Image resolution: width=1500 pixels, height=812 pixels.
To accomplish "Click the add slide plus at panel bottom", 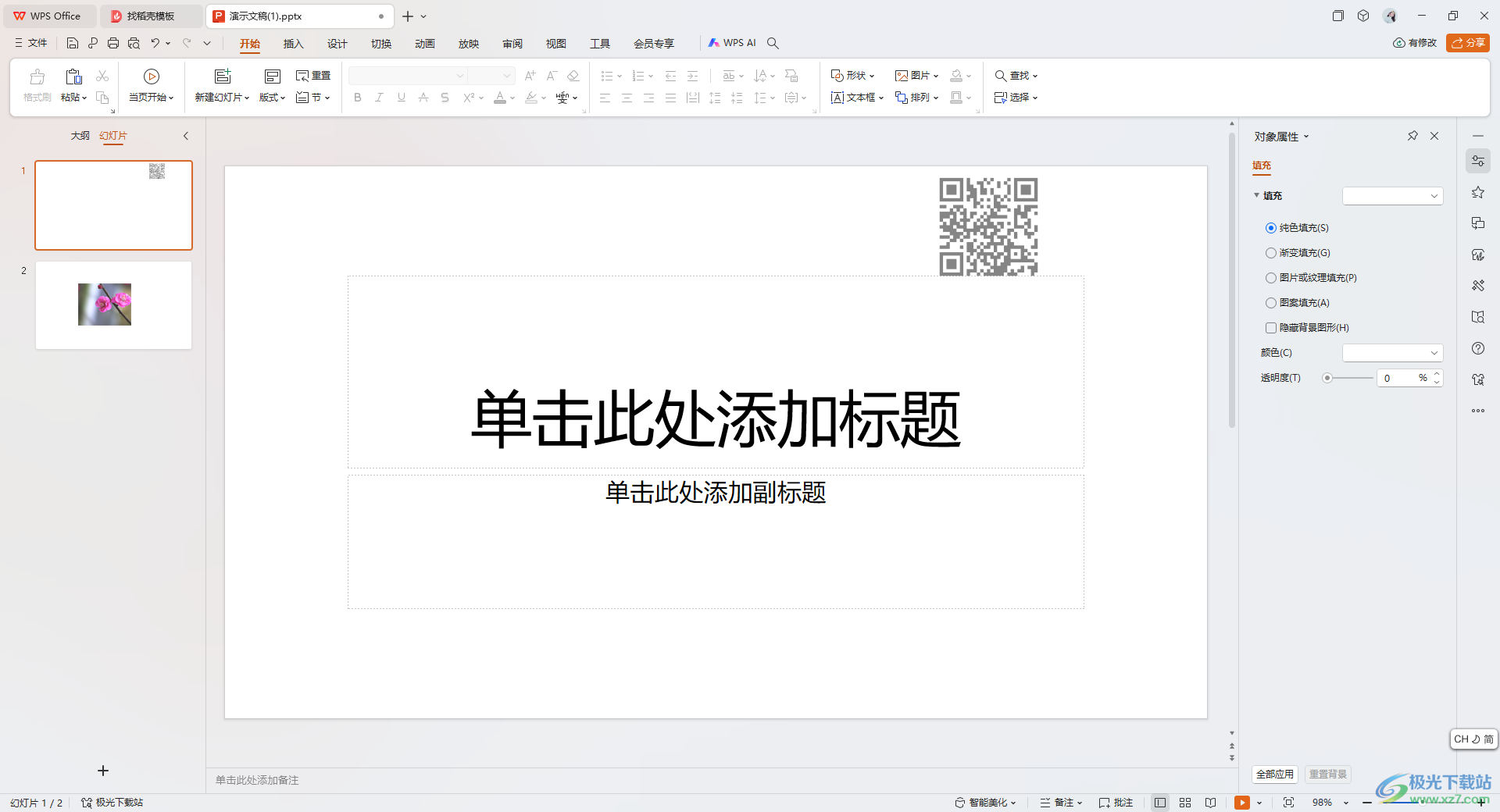I will tap(103, 771).
